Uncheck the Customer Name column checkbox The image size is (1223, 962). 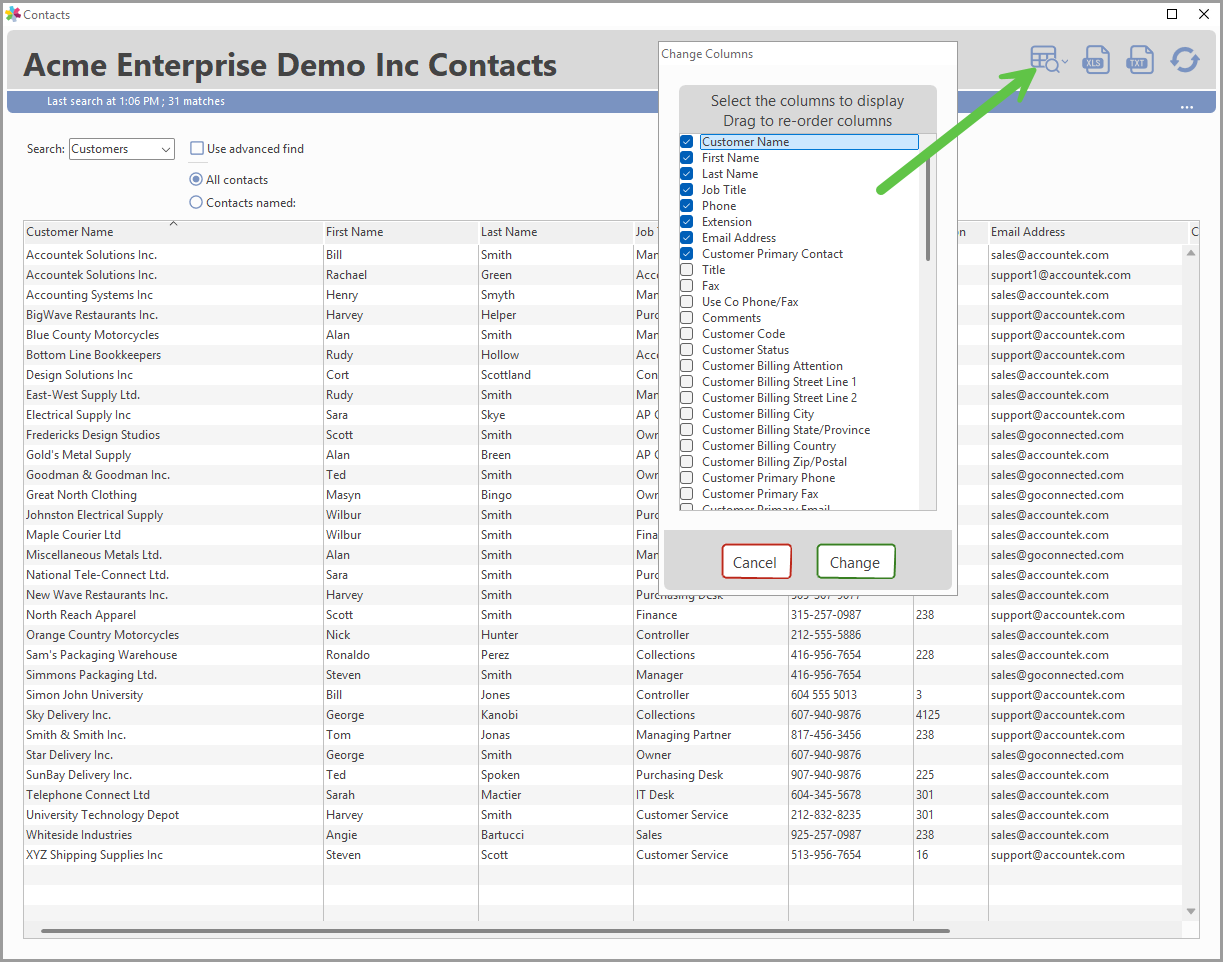coord(687,142)
